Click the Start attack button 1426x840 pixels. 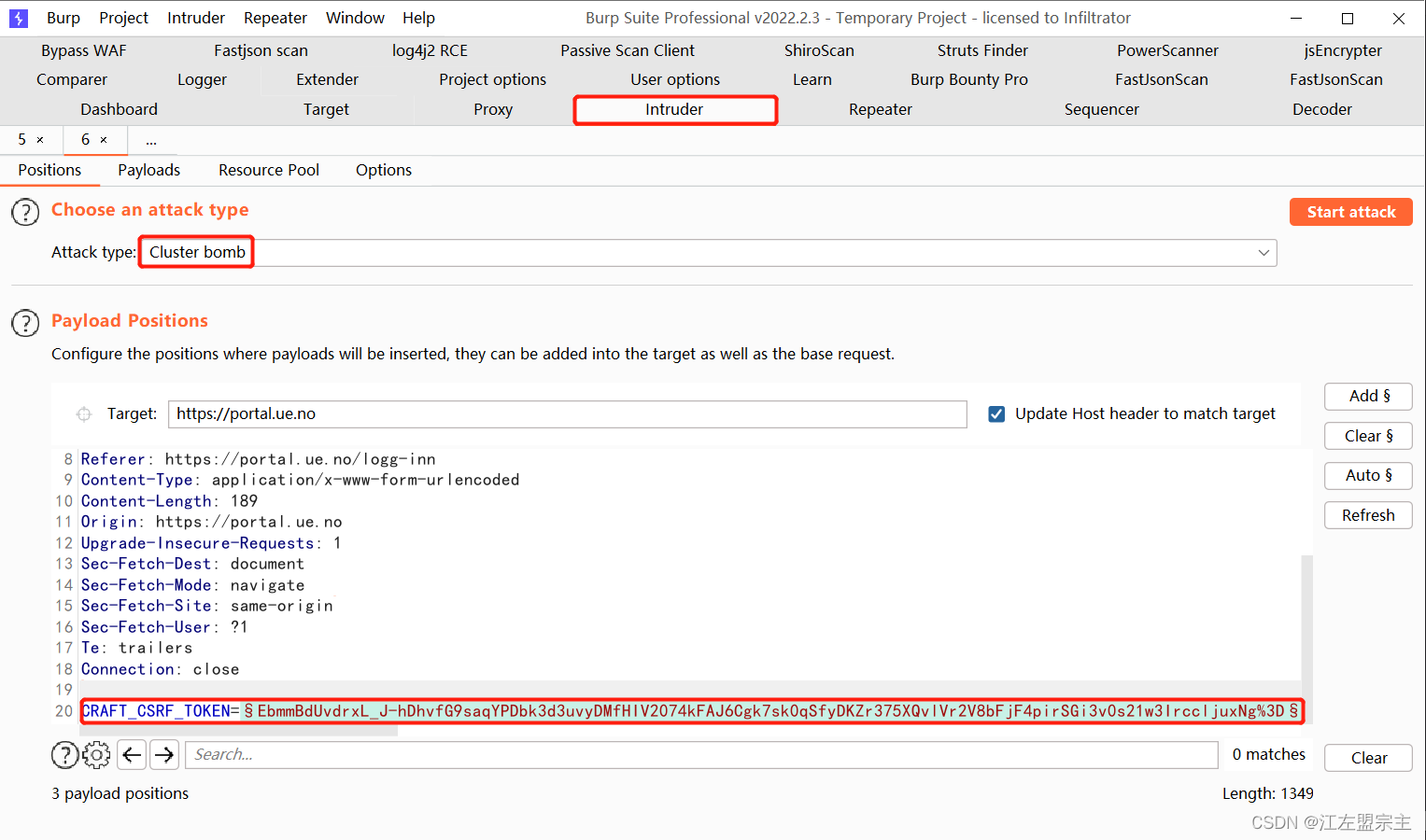[1350, 212]
